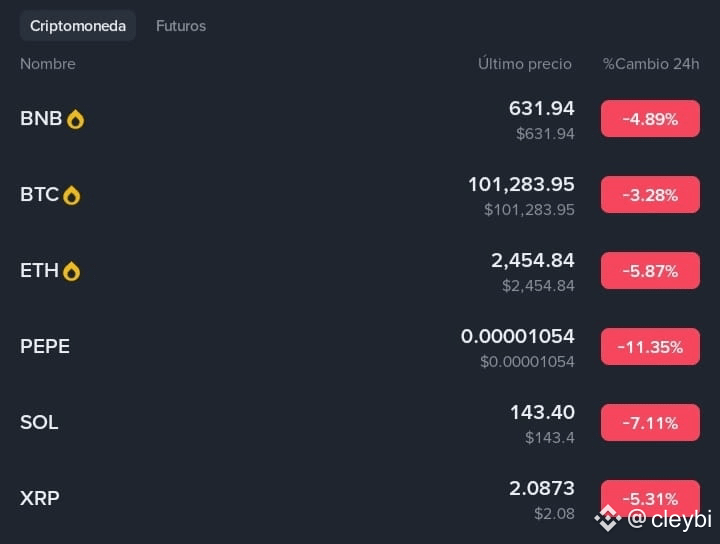The image size is (720, 544).
Task: Click the flame icon next to BNB
Action: [75, 119]
